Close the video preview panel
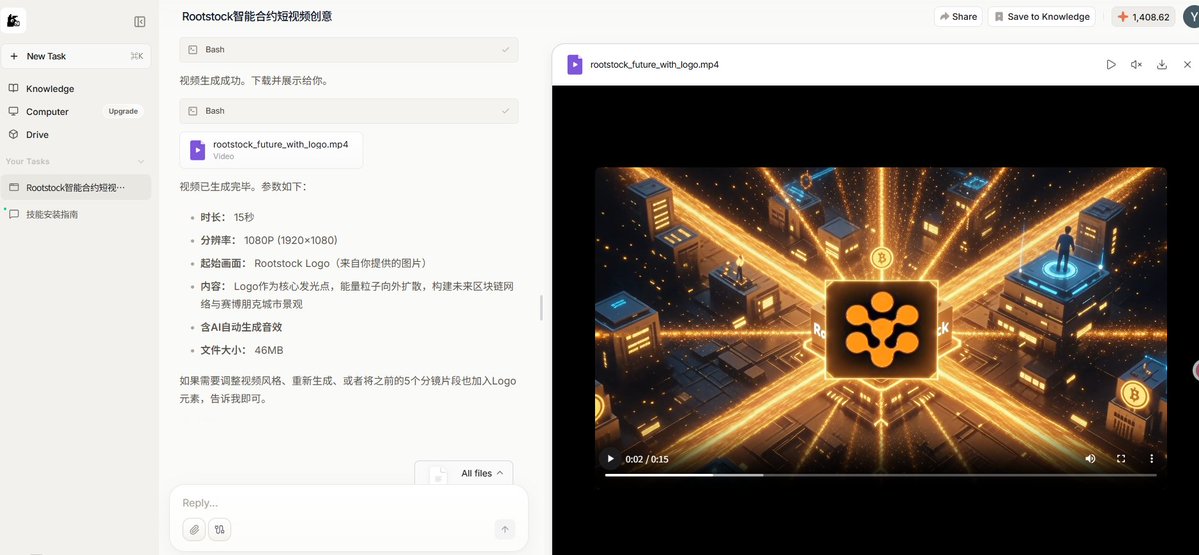 (x=1187, y=64)
